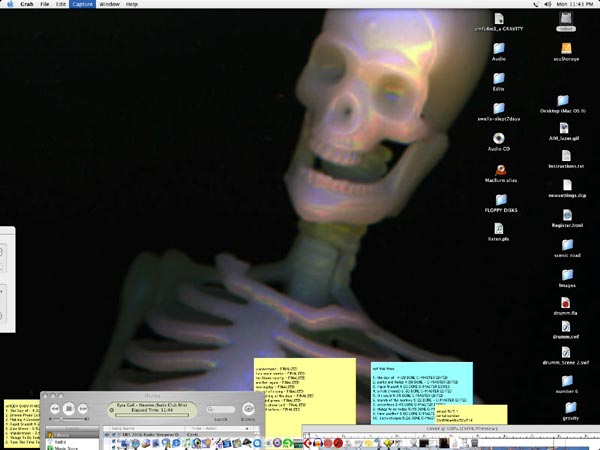Click the iTunes stop button
The image size is (600, 450).
click(69, 409)
